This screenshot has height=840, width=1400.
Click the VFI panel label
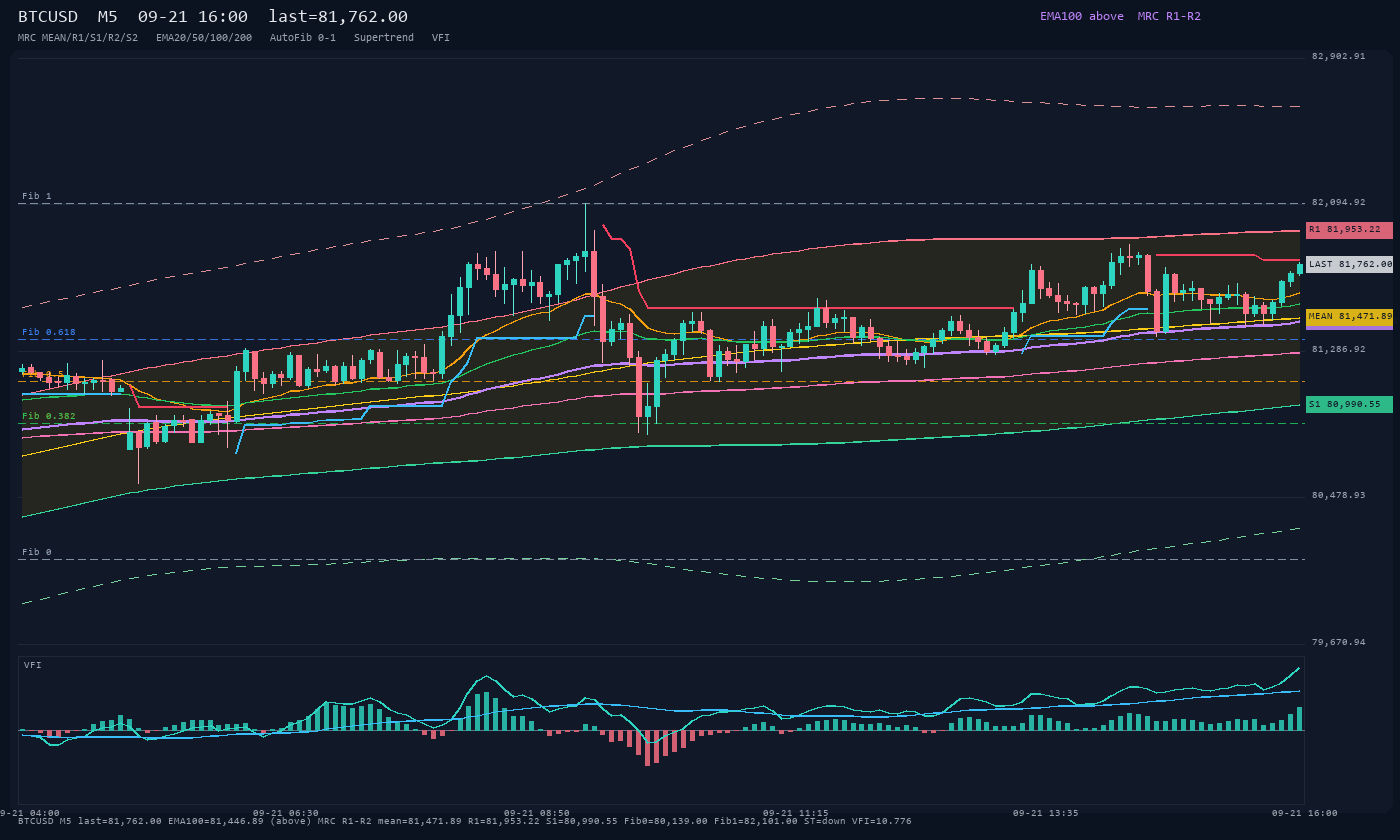(x=33, y=665)
